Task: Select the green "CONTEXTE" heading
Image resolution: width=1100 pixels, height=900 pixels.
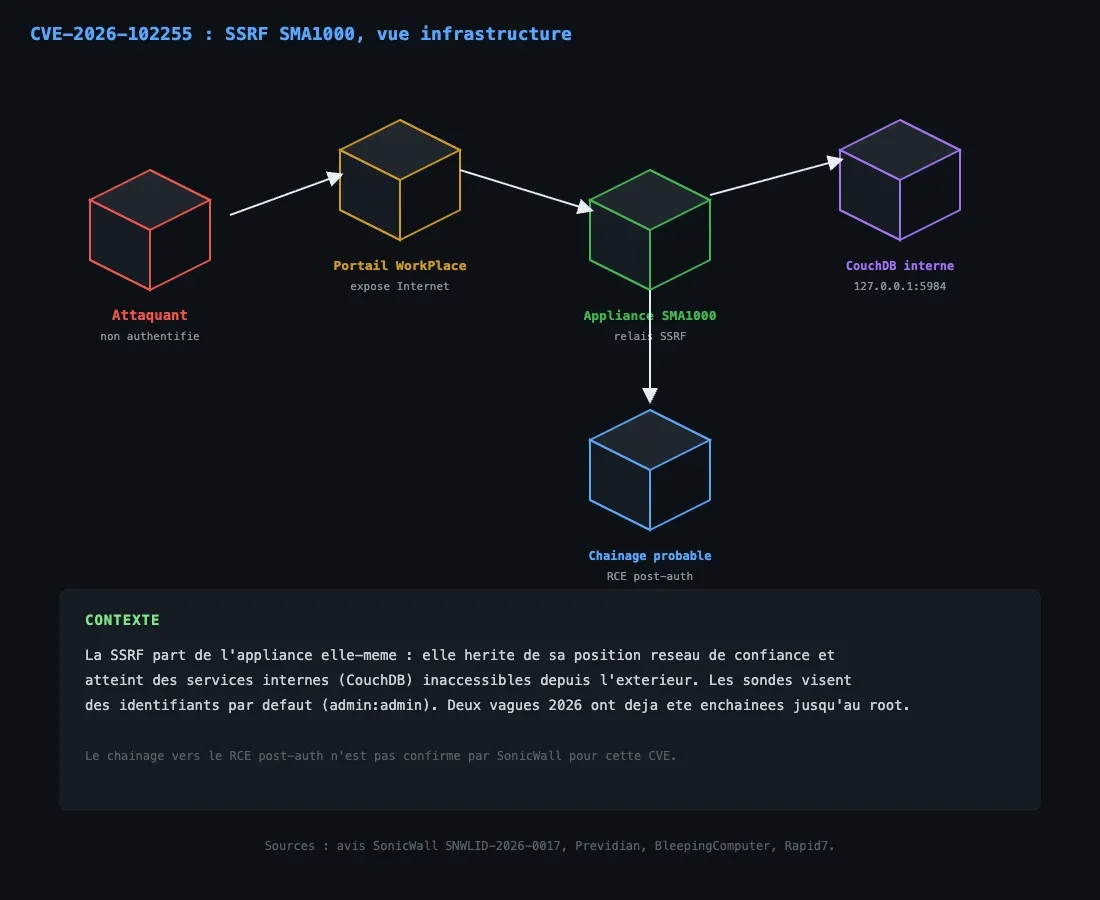Action: pyautogui.click(x=122, y=620)
